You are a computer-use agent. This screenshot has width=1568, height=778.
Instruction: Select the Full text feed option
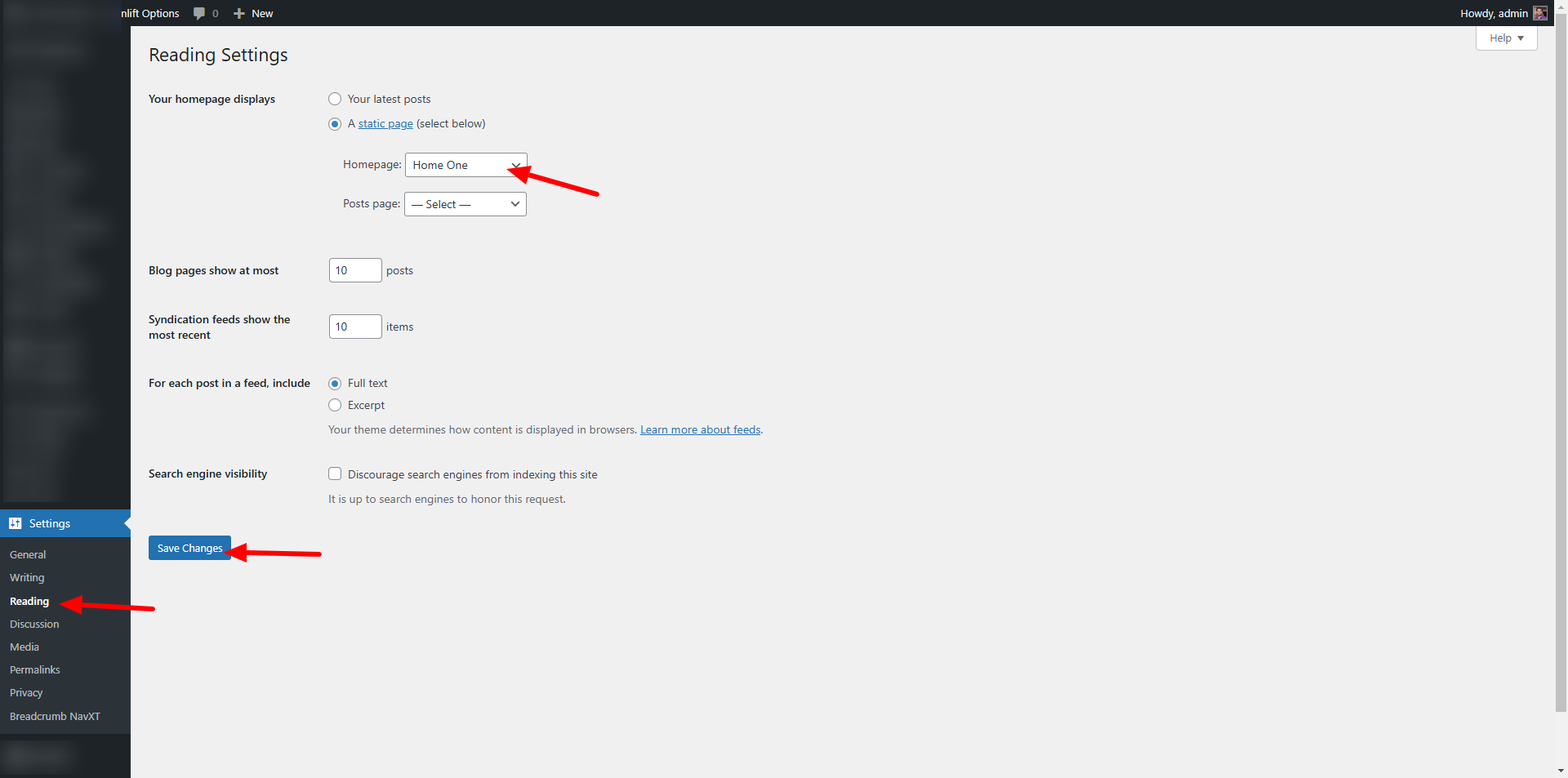[335, 384]
